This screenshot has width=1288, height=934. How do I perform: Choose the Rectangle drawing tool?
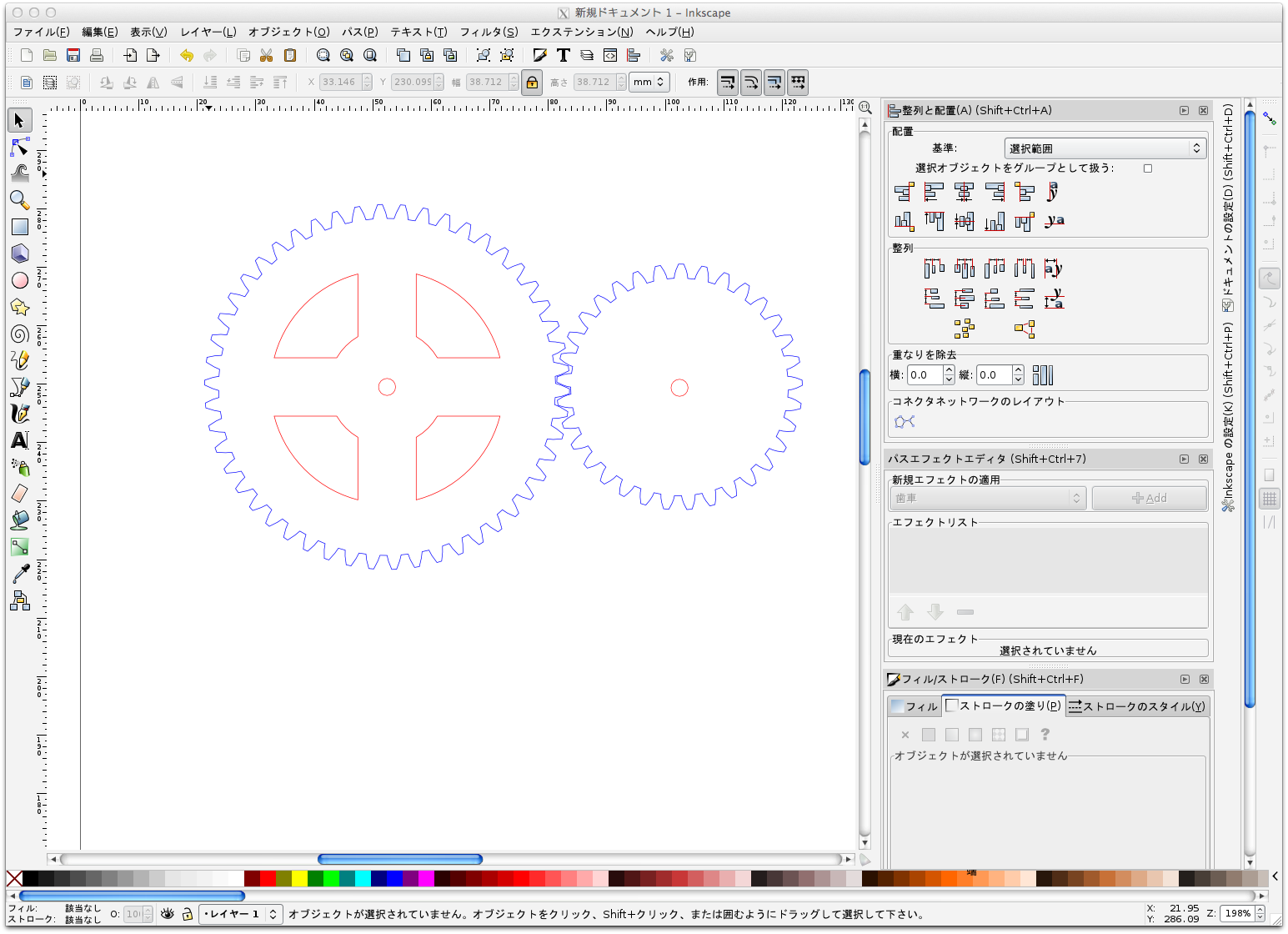[x=20, y=227]
